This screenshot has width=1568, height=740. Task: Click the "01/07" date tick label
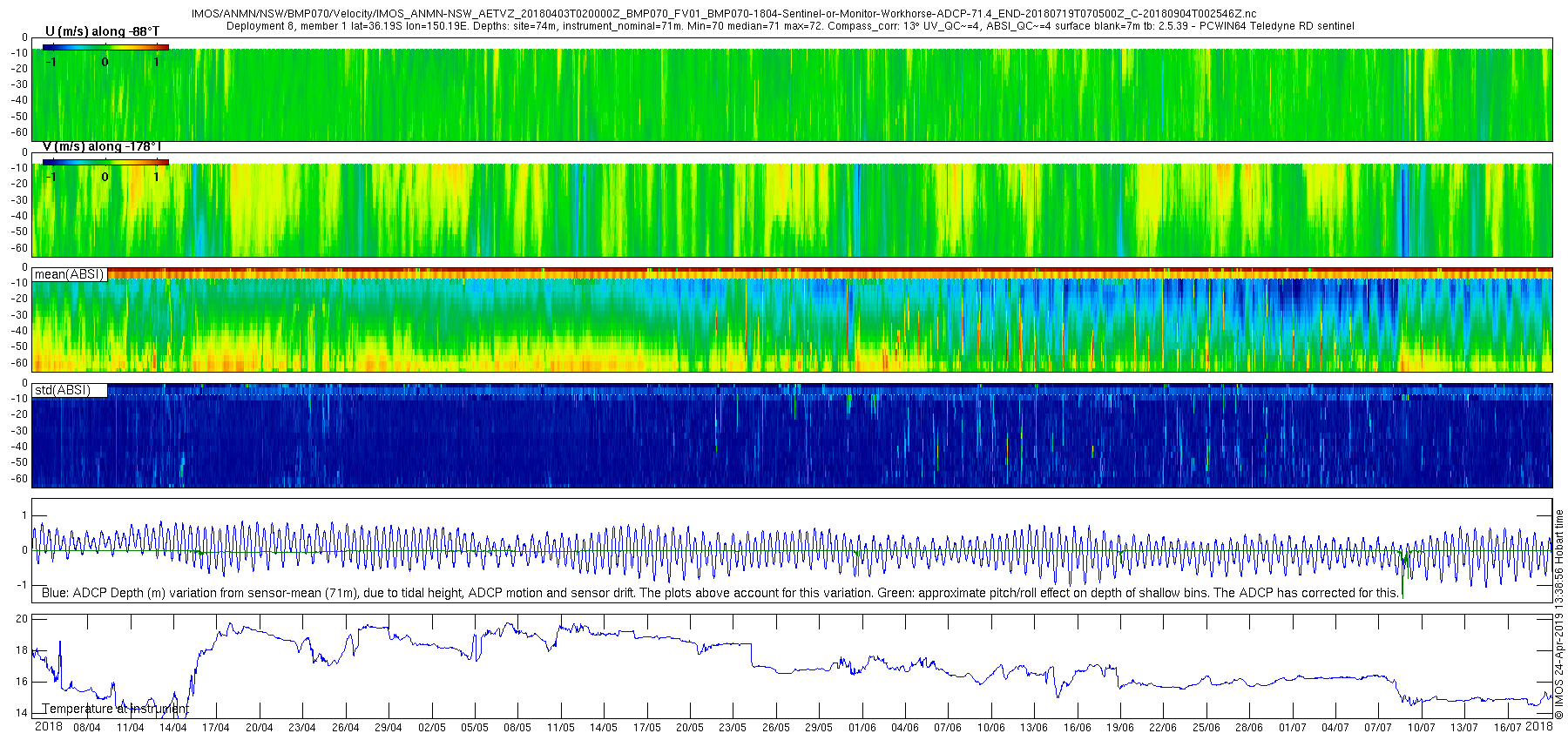(x=1293, y=728)
